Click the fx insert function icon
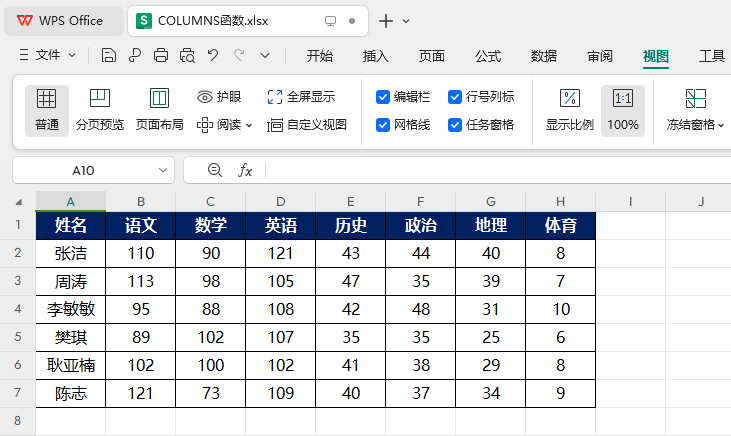The height and width of the screenshot is (436, 731). 245,170
